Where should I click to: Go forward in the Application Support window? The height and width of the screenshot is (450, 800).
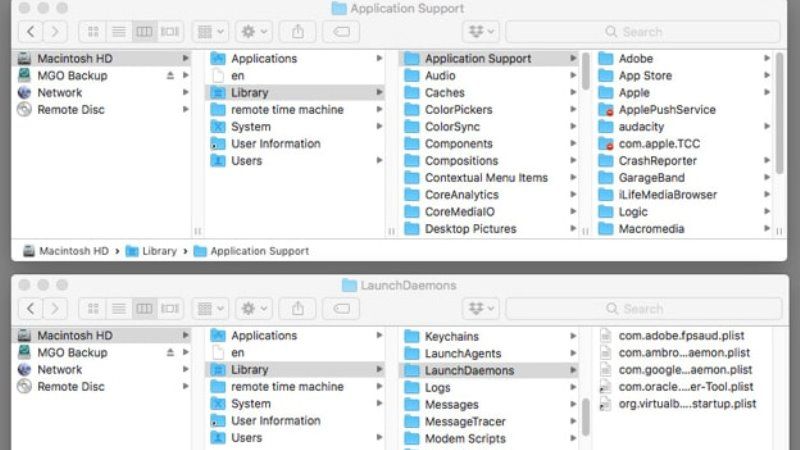pos(55,32)
